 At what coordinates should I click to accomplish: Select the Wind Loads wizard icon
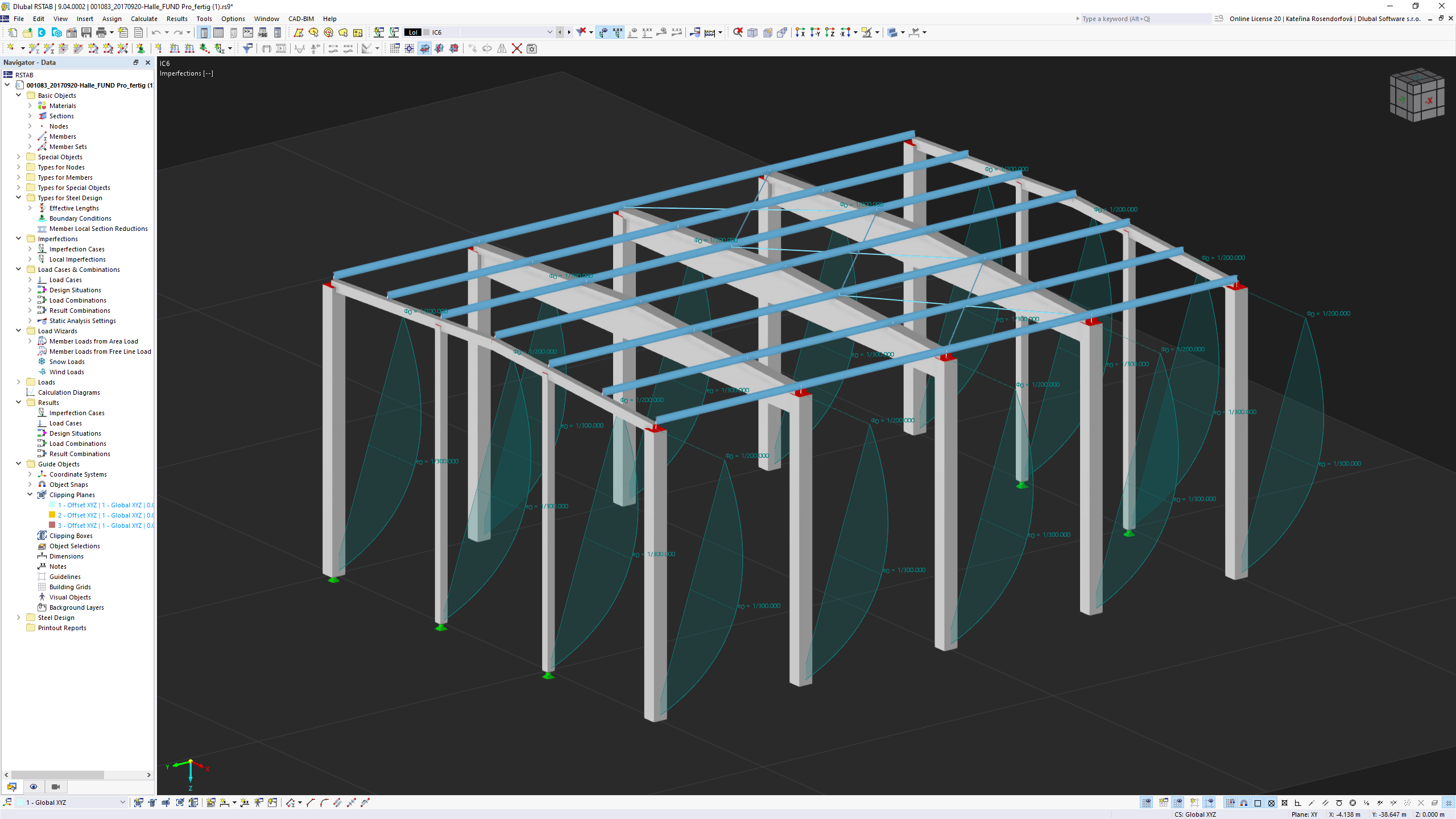tap(42, 371)
